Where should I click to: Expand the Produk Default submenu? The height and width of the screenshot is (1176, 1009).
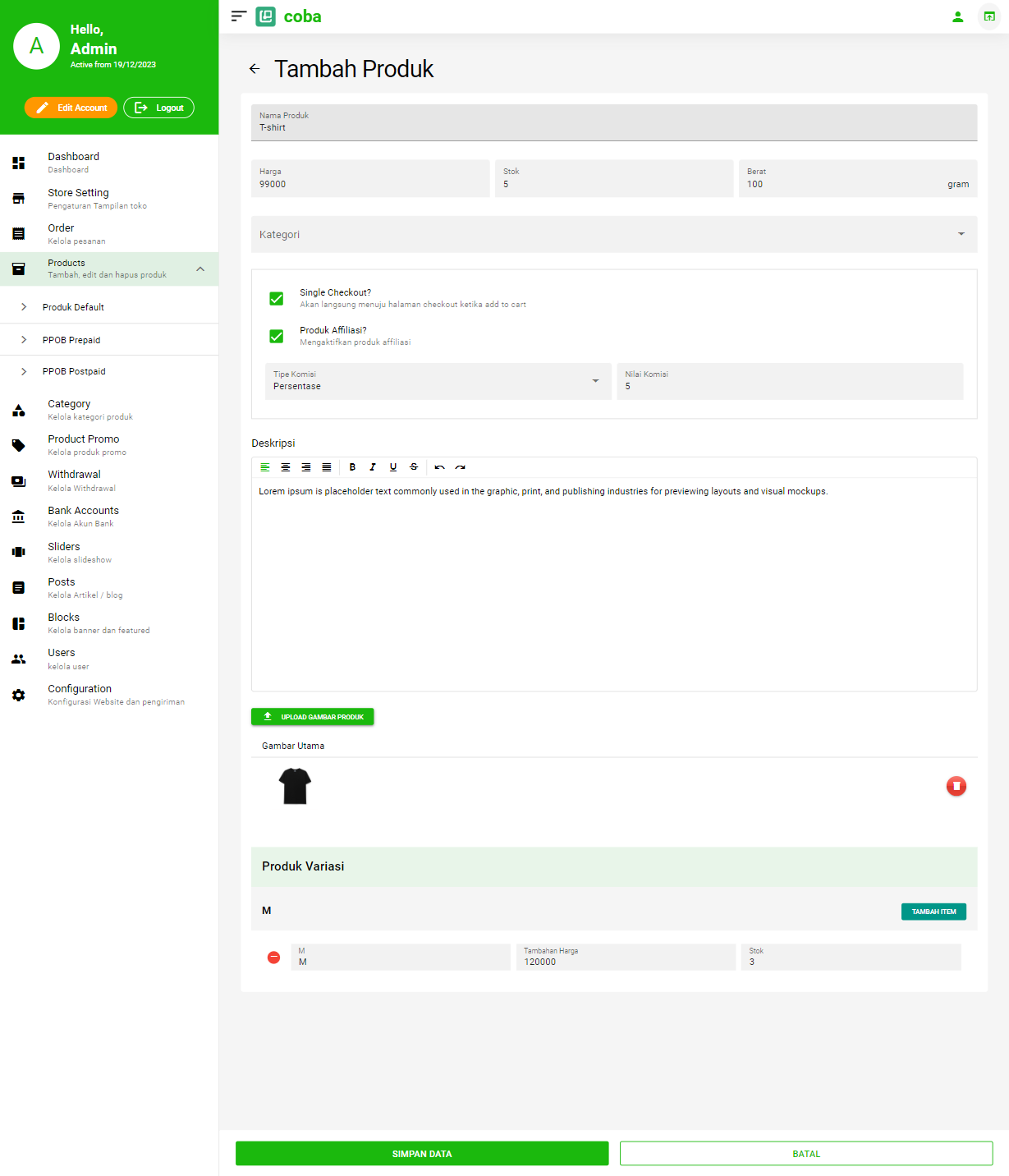(73, 307)
